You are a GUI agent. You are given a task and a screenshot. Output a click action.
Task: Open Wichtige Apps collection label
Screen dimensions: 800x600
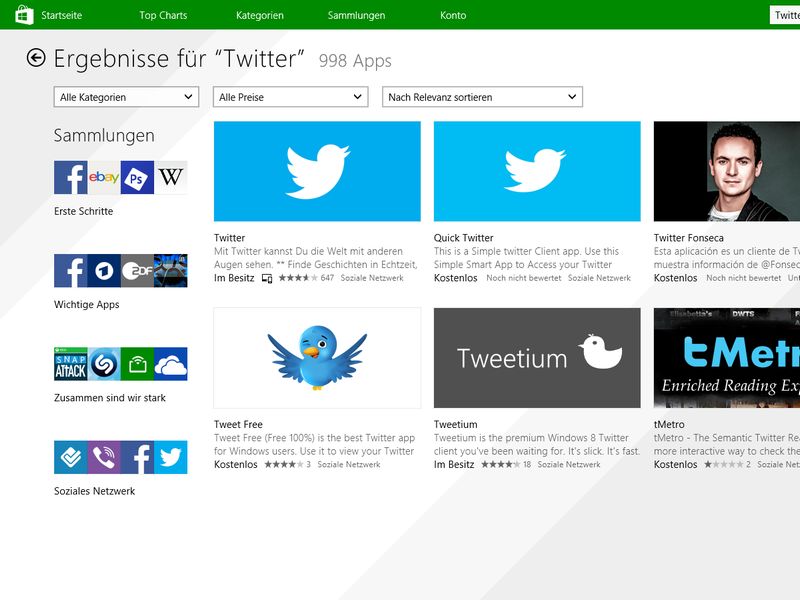(x=87, y=305)
